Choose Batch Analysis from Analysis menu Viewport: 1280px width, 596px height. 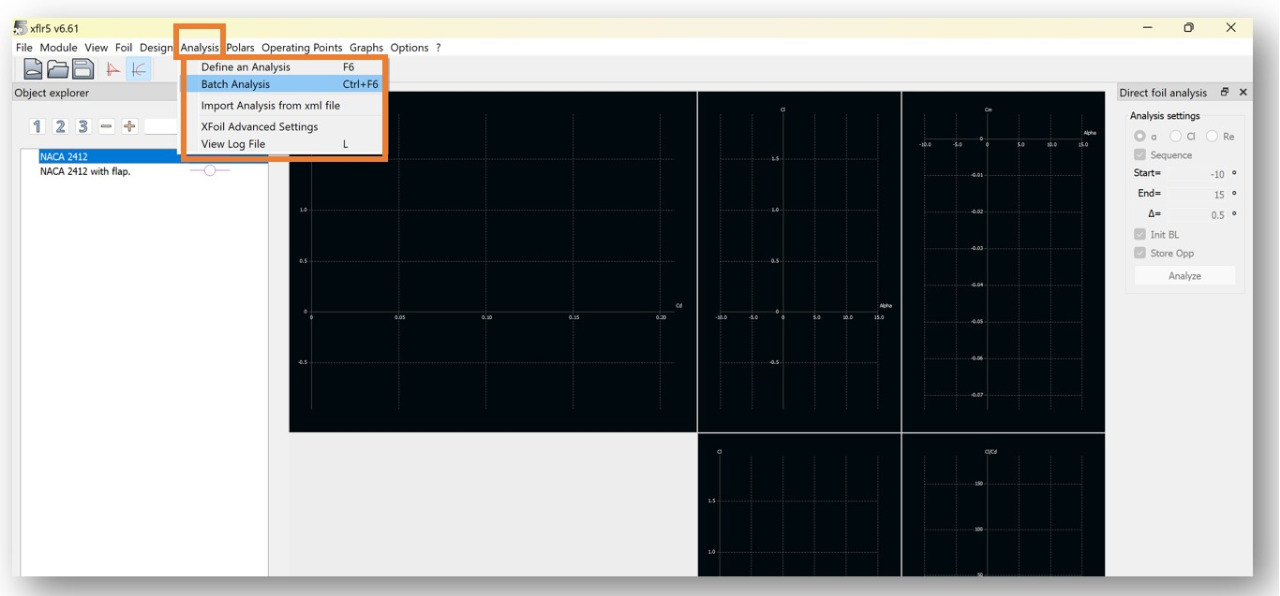pyautogui.click(x=236, y=84)
